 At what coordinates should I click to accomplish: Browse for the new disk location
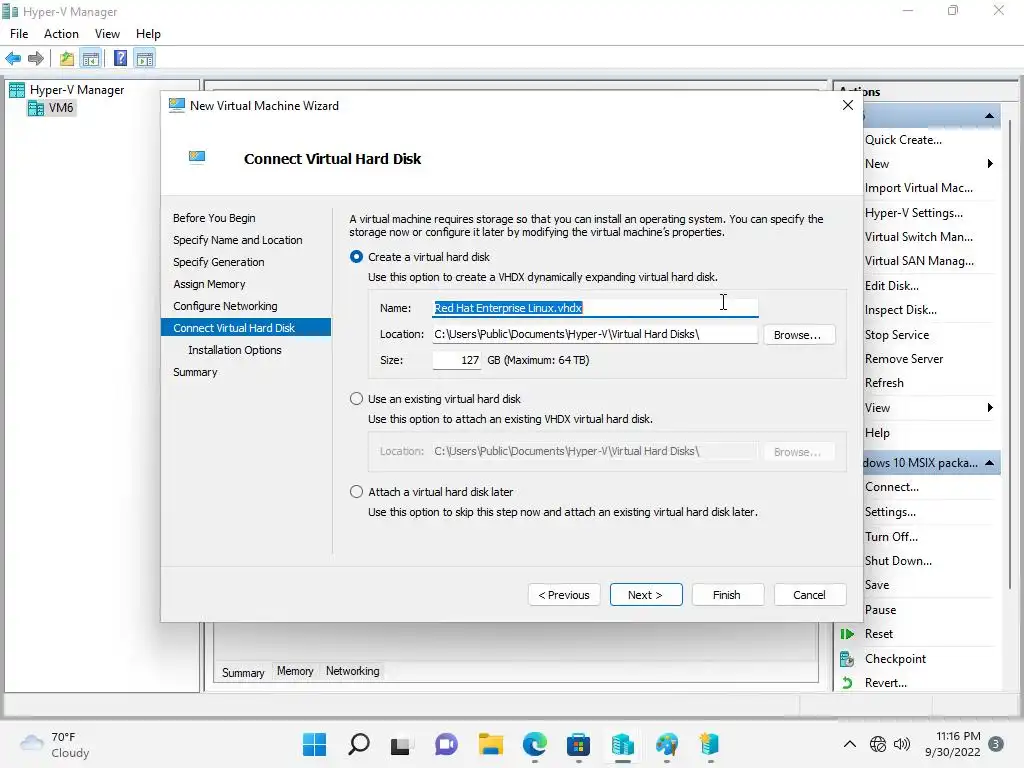pyautogui.click(x=799, y=335)
